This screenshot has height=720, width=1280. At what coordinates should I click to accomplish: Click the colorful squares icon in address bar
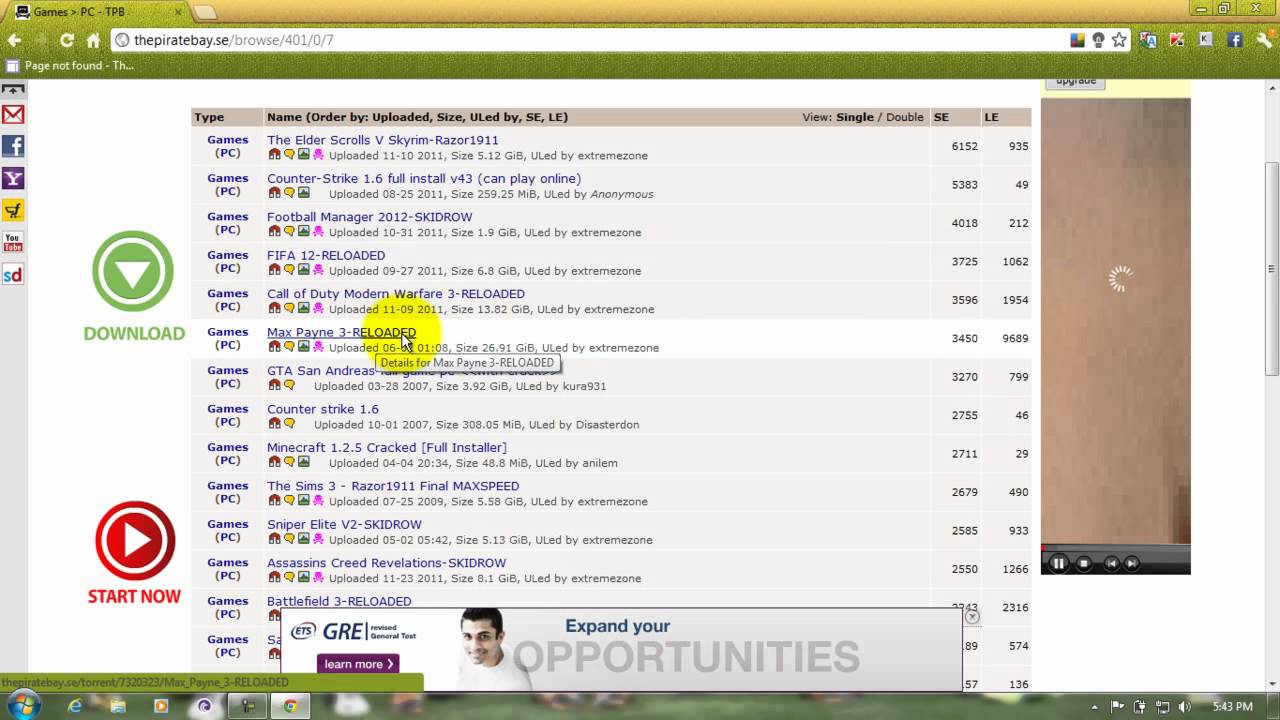1077,40
